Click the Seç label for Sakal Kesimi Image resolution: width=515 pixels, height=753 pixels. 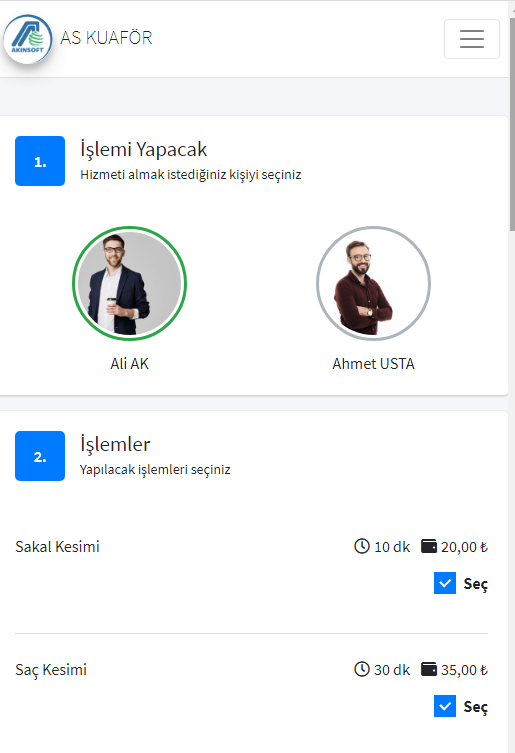coord(476,584)
